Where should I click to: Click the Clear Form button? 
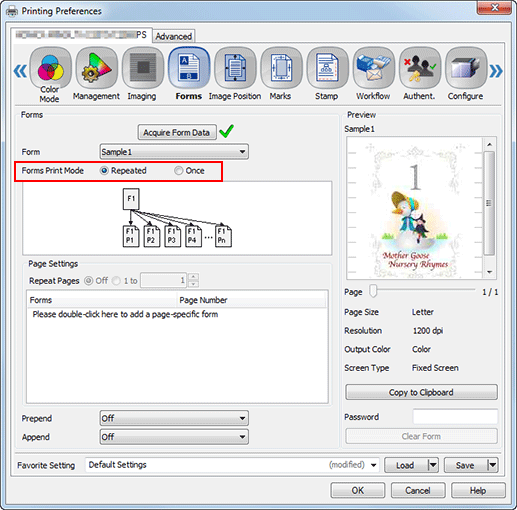[x=421, y=436]
